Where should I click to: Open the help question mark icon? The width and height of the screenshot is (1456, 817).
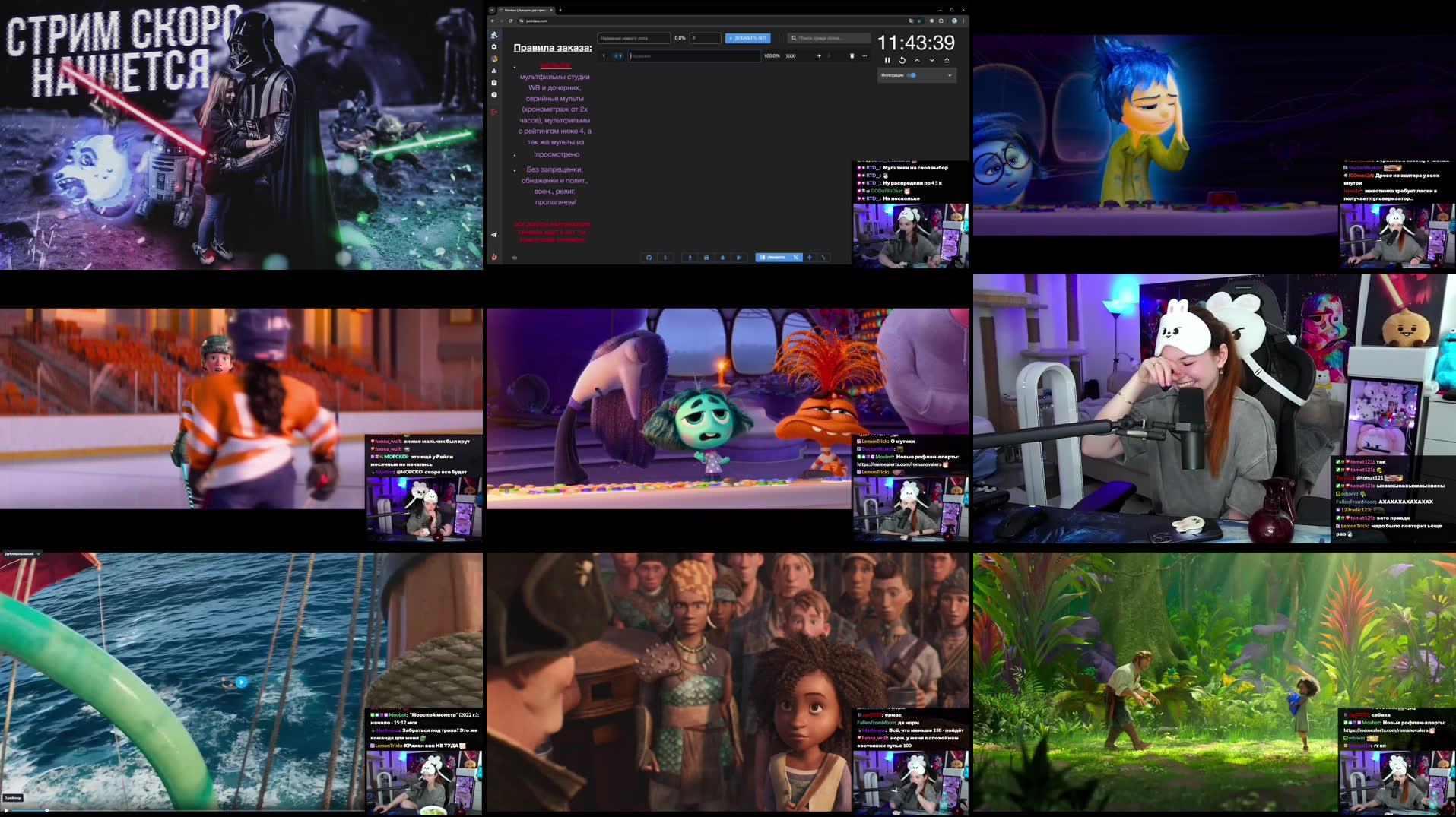coord(494,95)
